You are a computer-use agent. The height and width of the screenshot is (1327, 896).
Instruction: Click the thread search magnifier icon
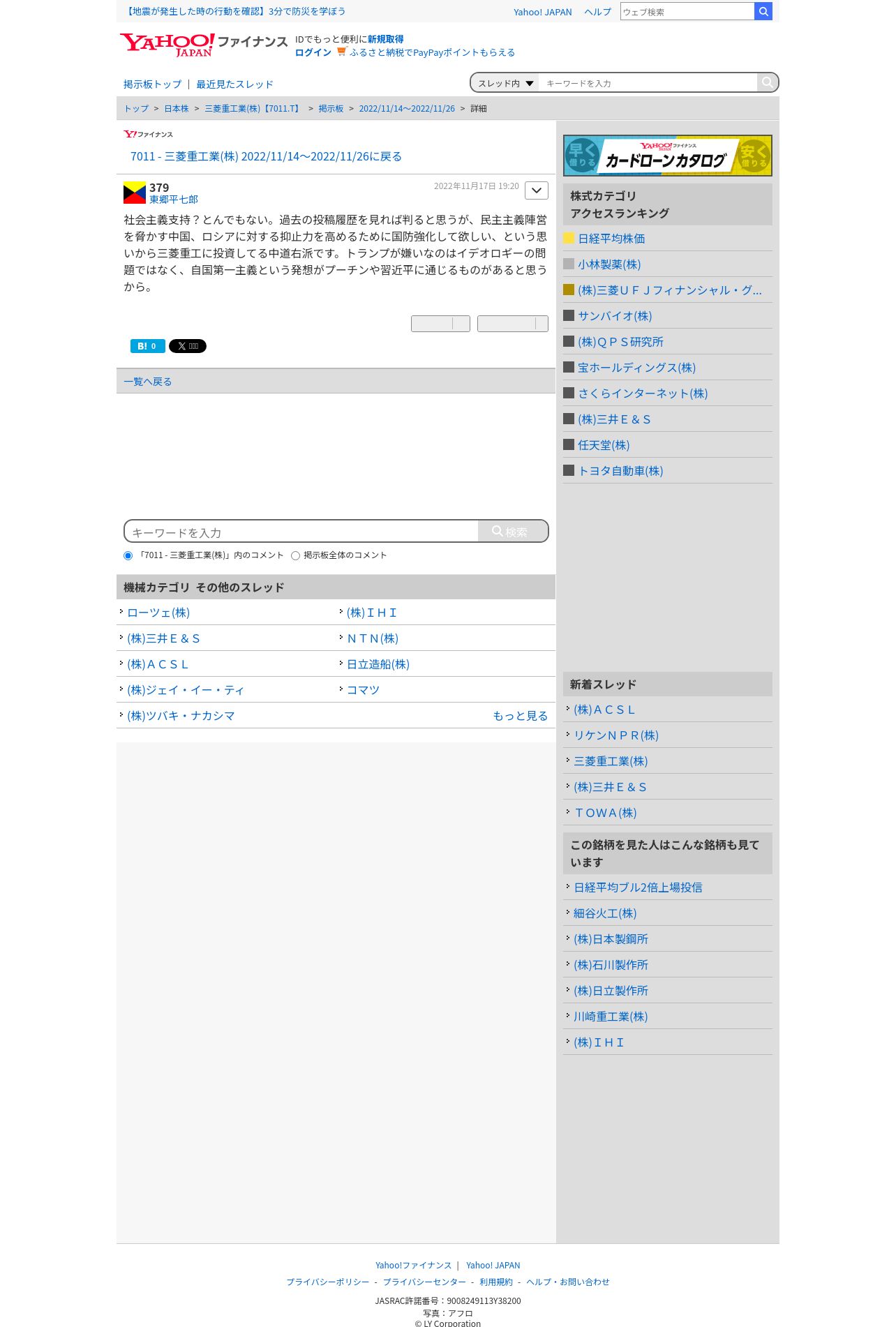[x=767, y=82]
